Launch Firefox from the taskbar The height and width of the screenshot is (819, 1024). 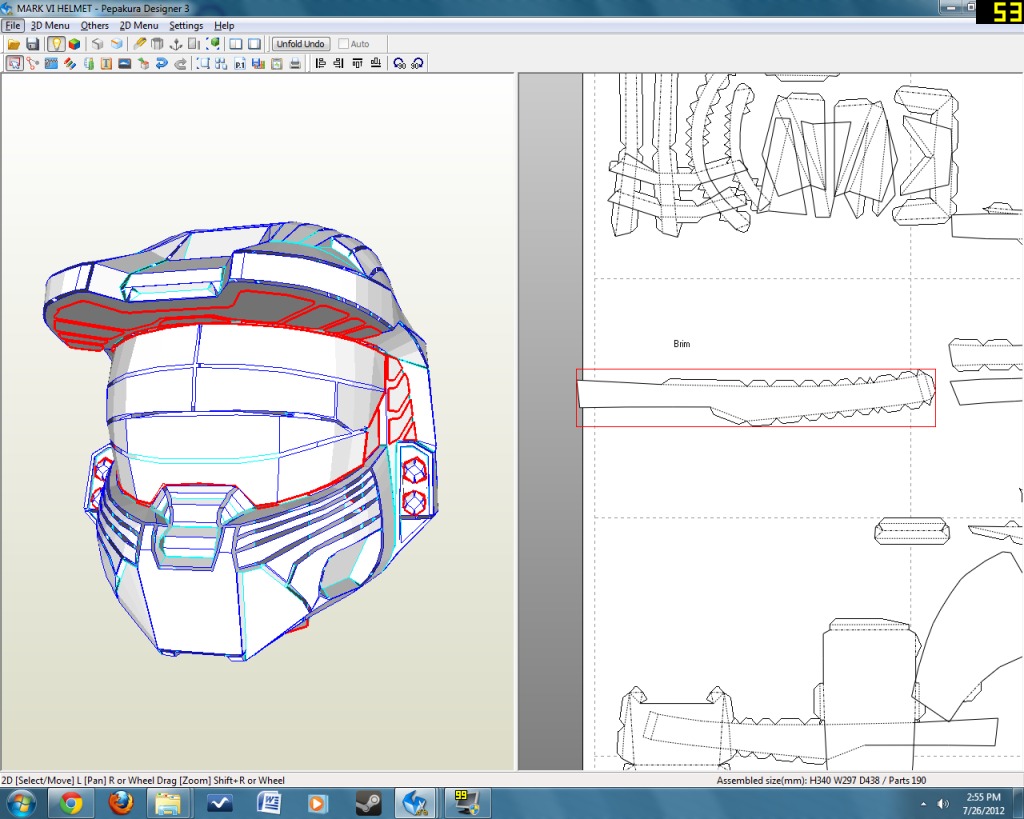(x=120, y=803)
